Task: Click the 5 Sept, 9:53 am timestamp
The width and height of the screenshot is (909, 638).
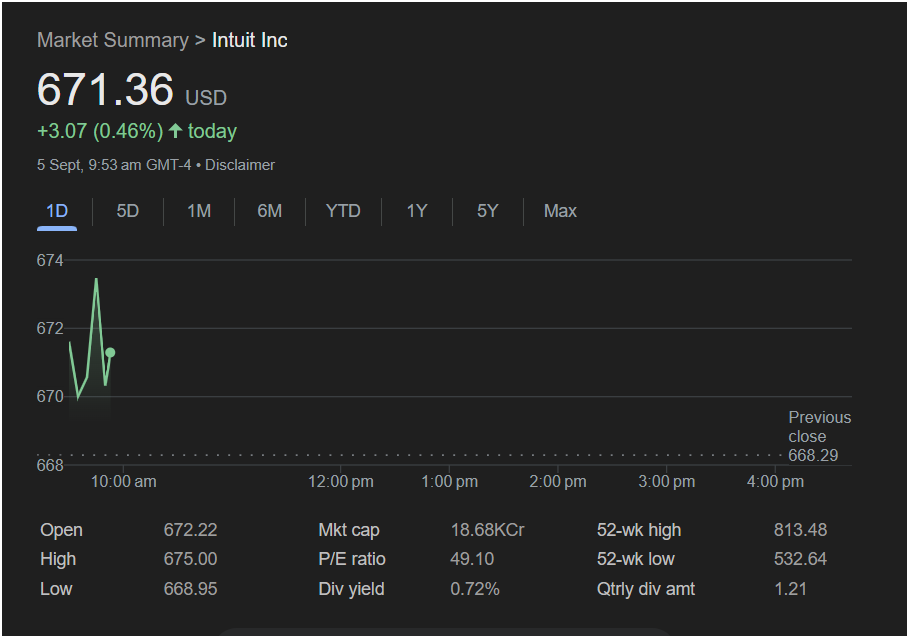Action: coord(114,165)
